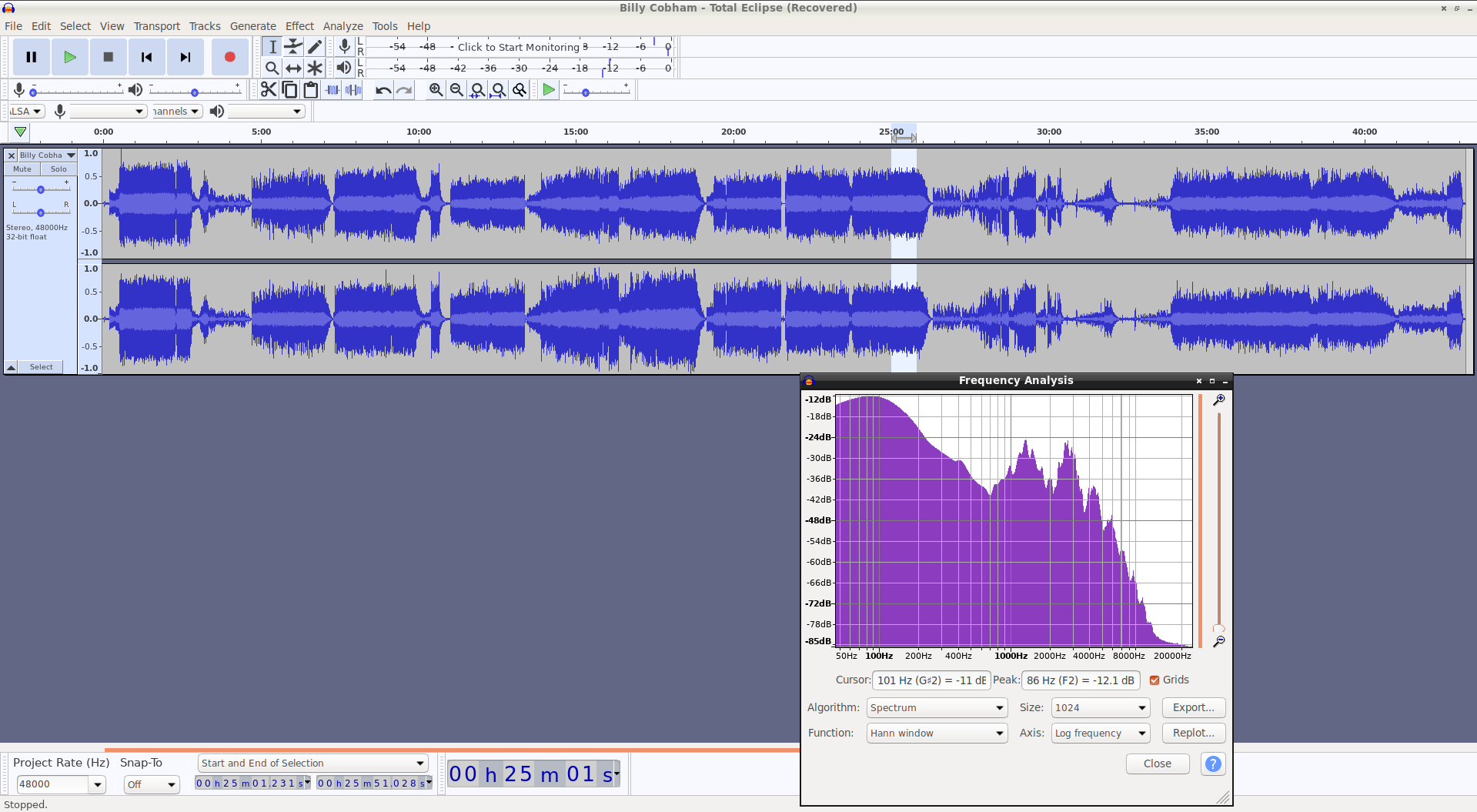Select the Selection (I-beam) tool
Viewport: 1477px width, 812px height.
(272, 47)
